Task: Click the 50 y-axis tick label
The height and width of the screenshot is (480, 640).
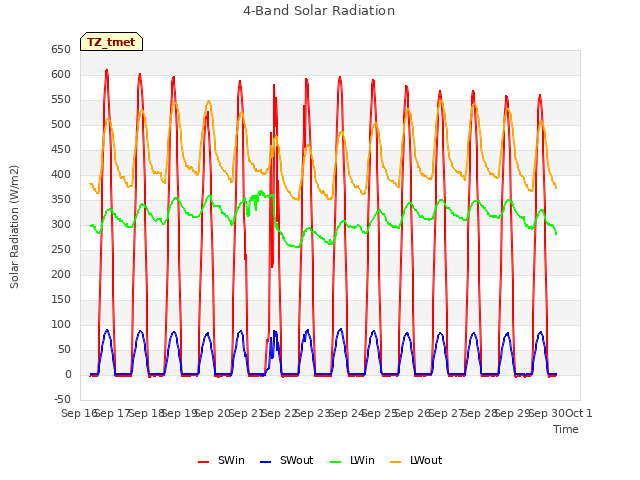Action: (64, 350)
